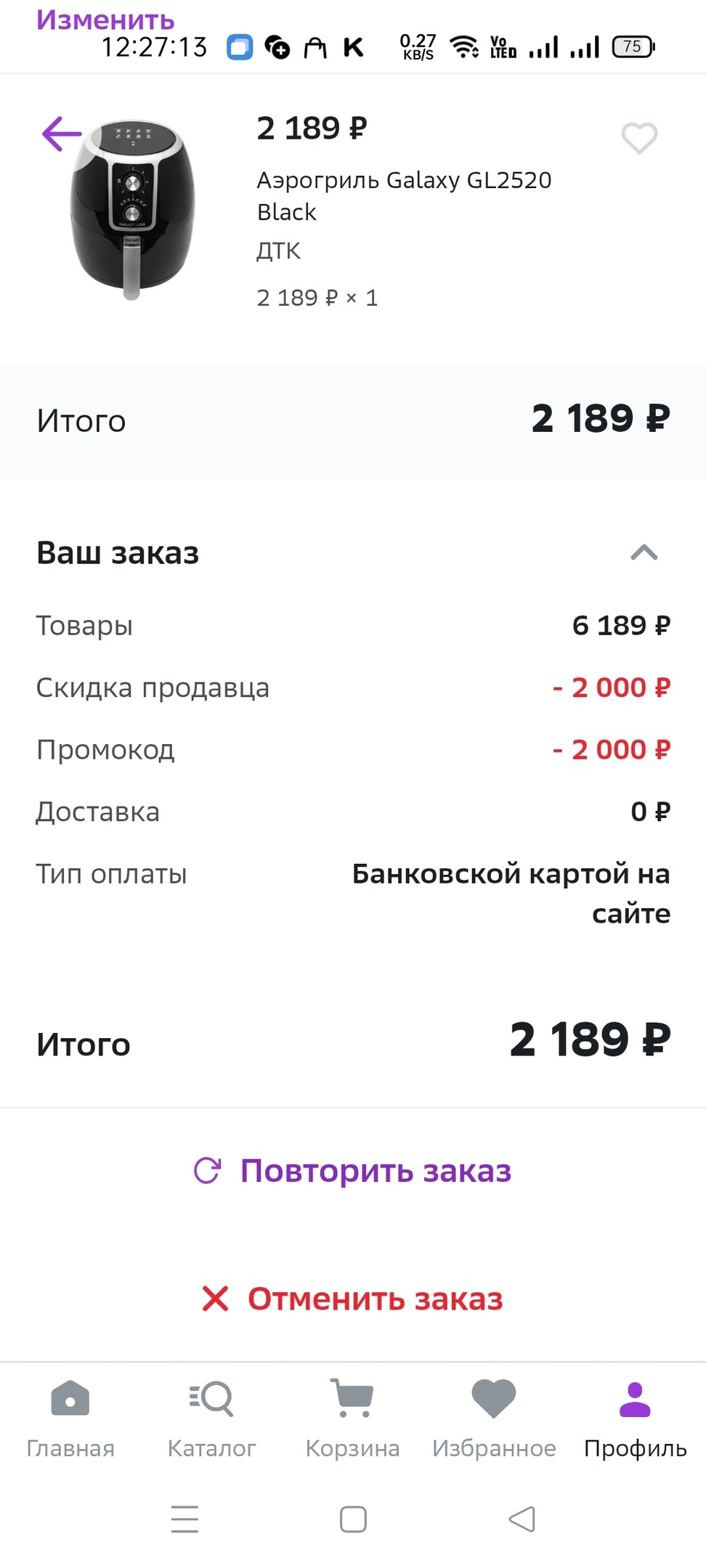
Task: Open the Избранное favorites tab
Action: 494,1418
